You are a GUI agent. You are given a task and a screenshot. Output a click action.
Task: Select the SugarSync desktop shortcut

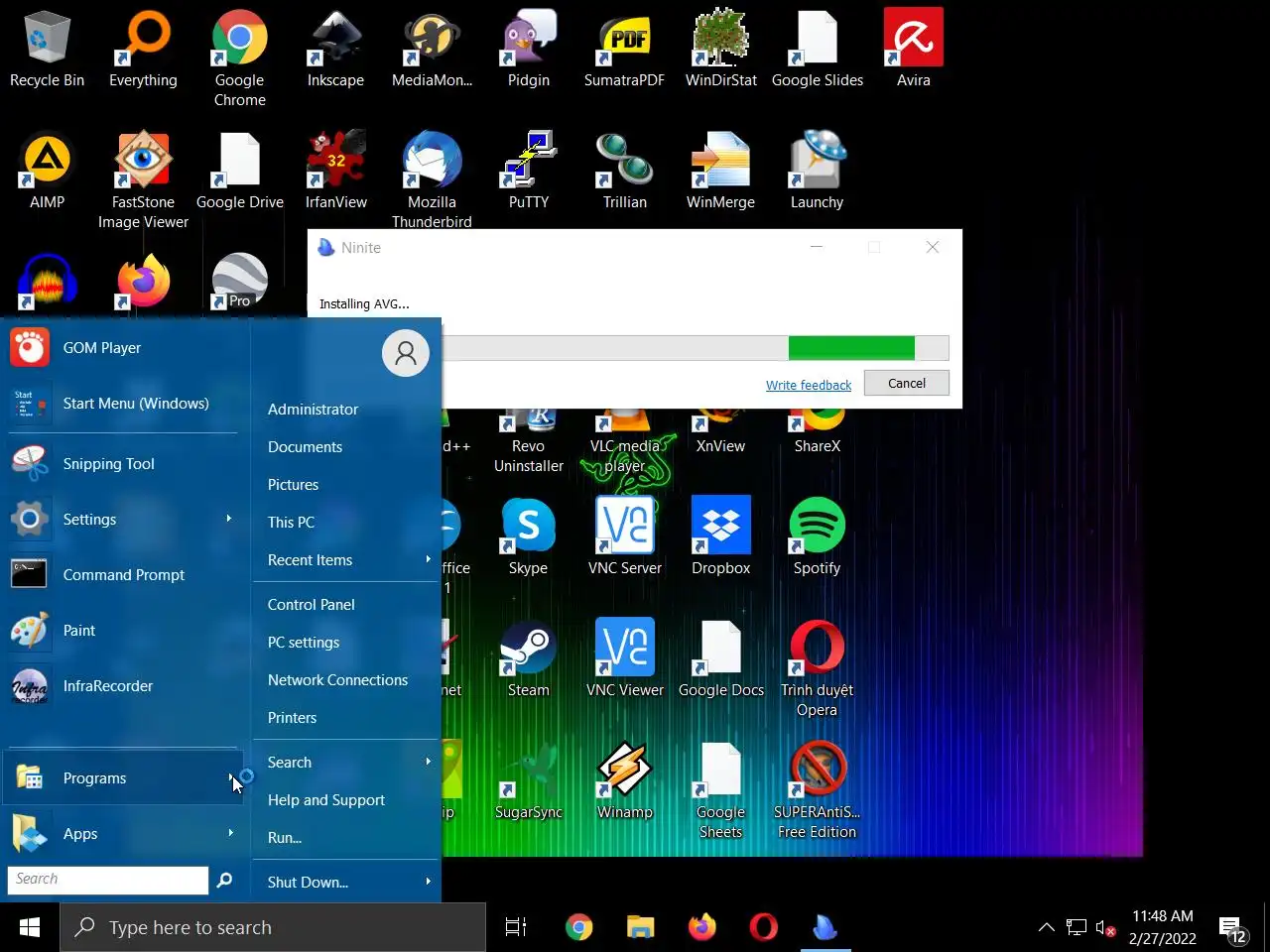(528, 780)
